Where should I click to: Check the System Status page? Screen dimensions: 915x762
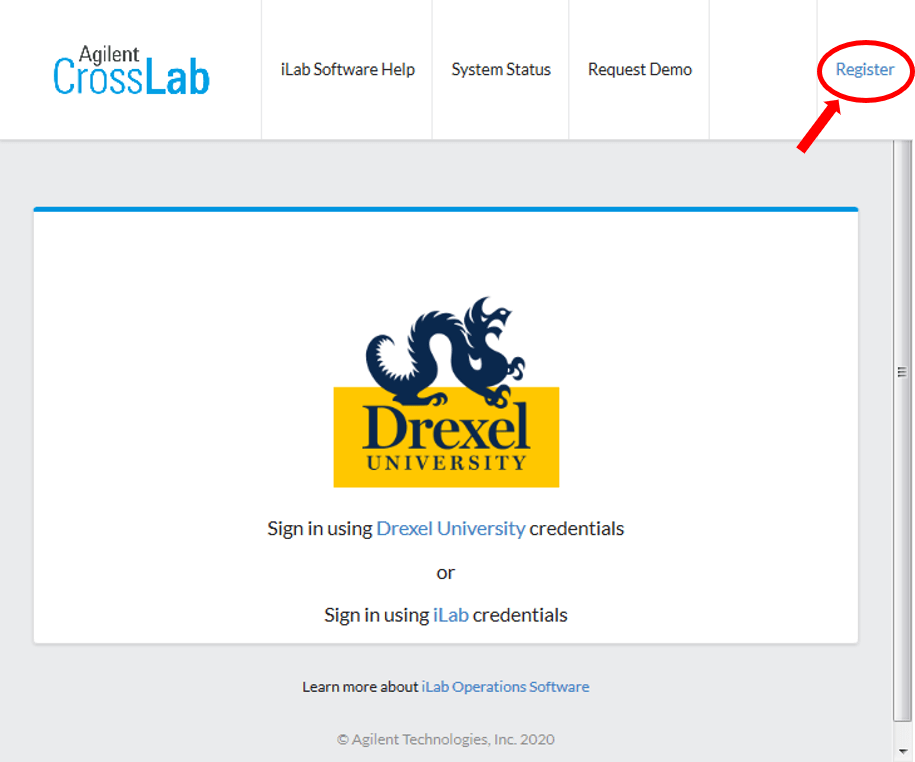coord(500,70)
